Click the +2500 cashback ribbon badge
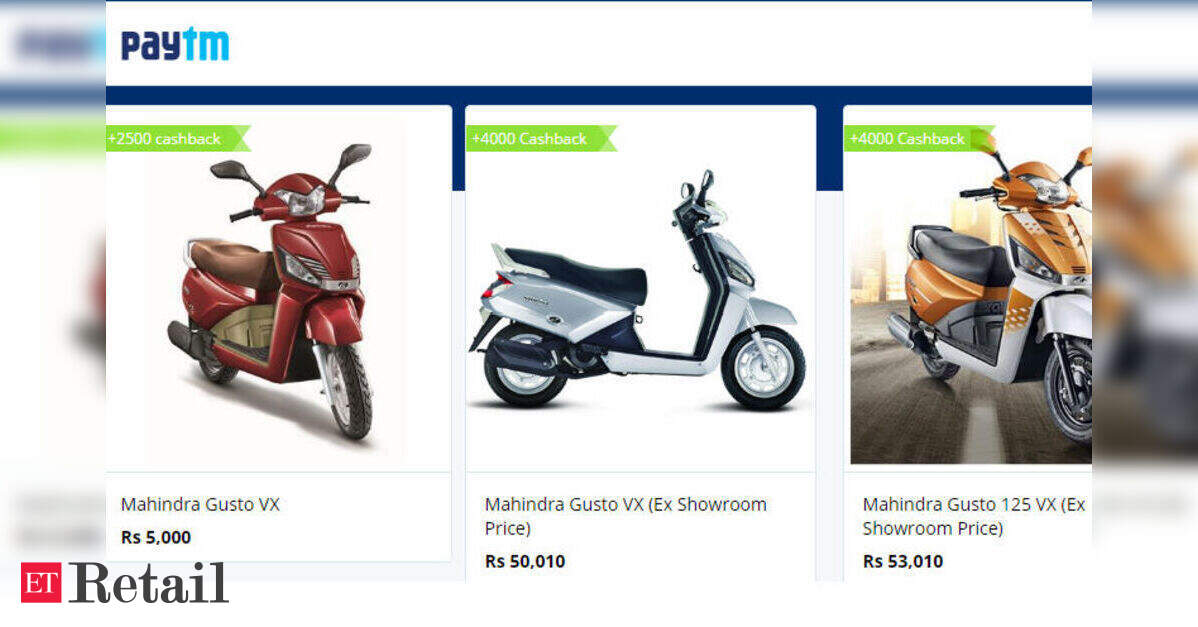 tap(177, 138)
